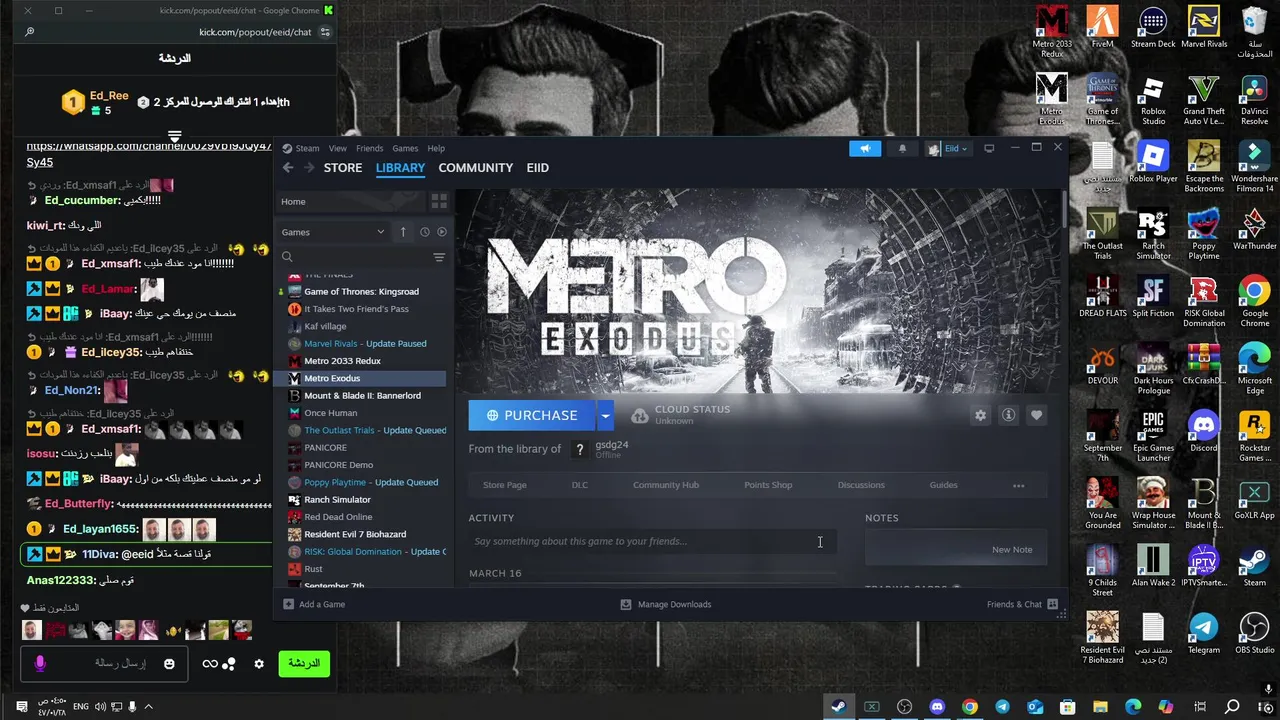Toggle the ready-to-play filter
The image size is (1280, 720).
coord(442,232)
